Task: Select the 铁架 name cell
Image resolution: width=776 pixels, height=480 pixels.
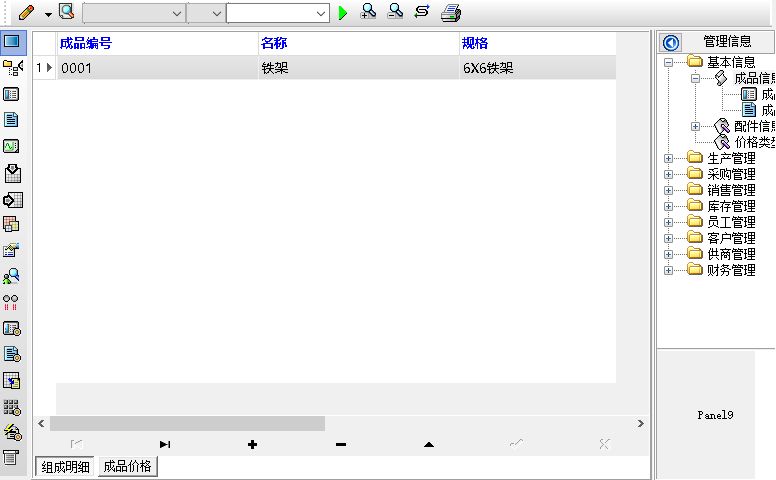Action: pyautogui.click(x=359, y=68)
